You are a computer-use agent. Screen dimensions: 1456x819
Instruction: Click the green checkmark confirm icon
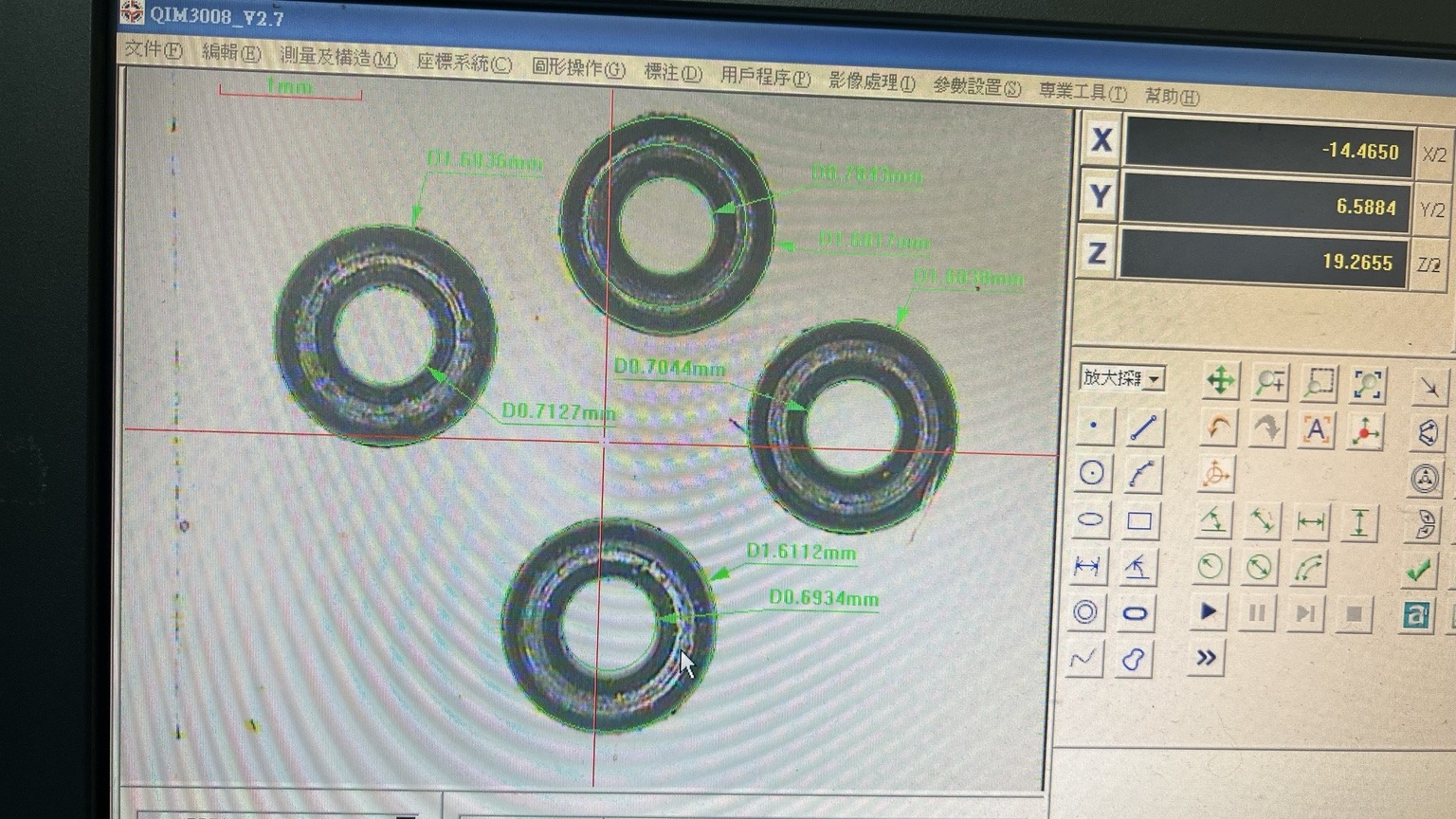tap(1418, 570)
